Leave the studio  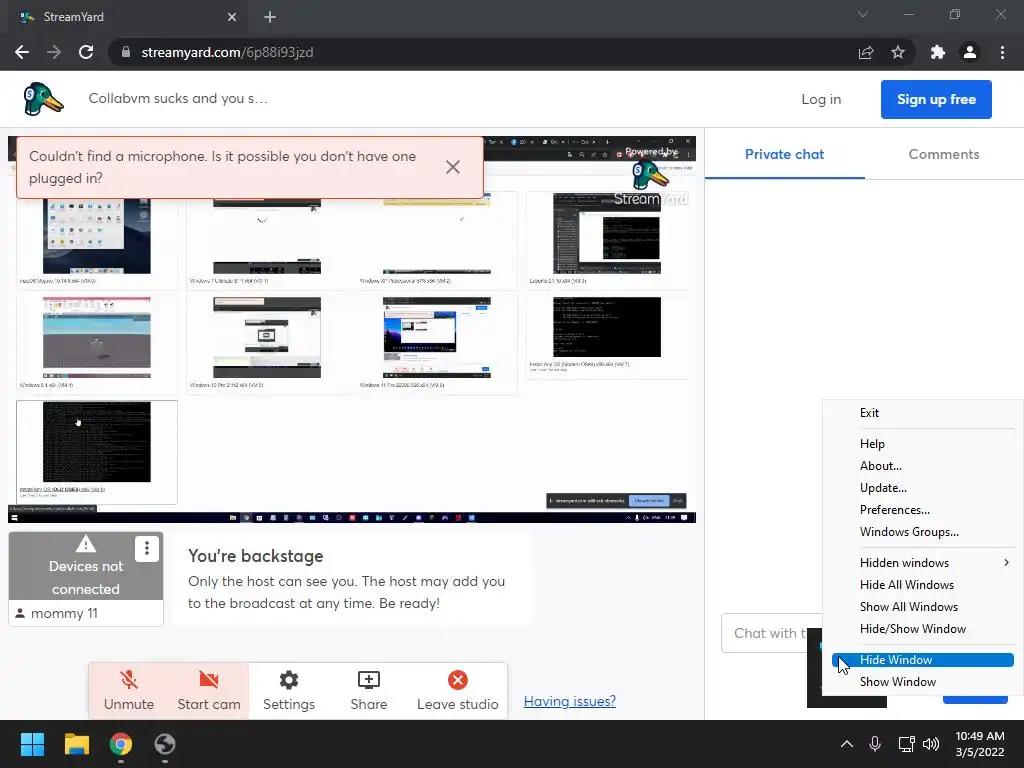coord(458,691)
